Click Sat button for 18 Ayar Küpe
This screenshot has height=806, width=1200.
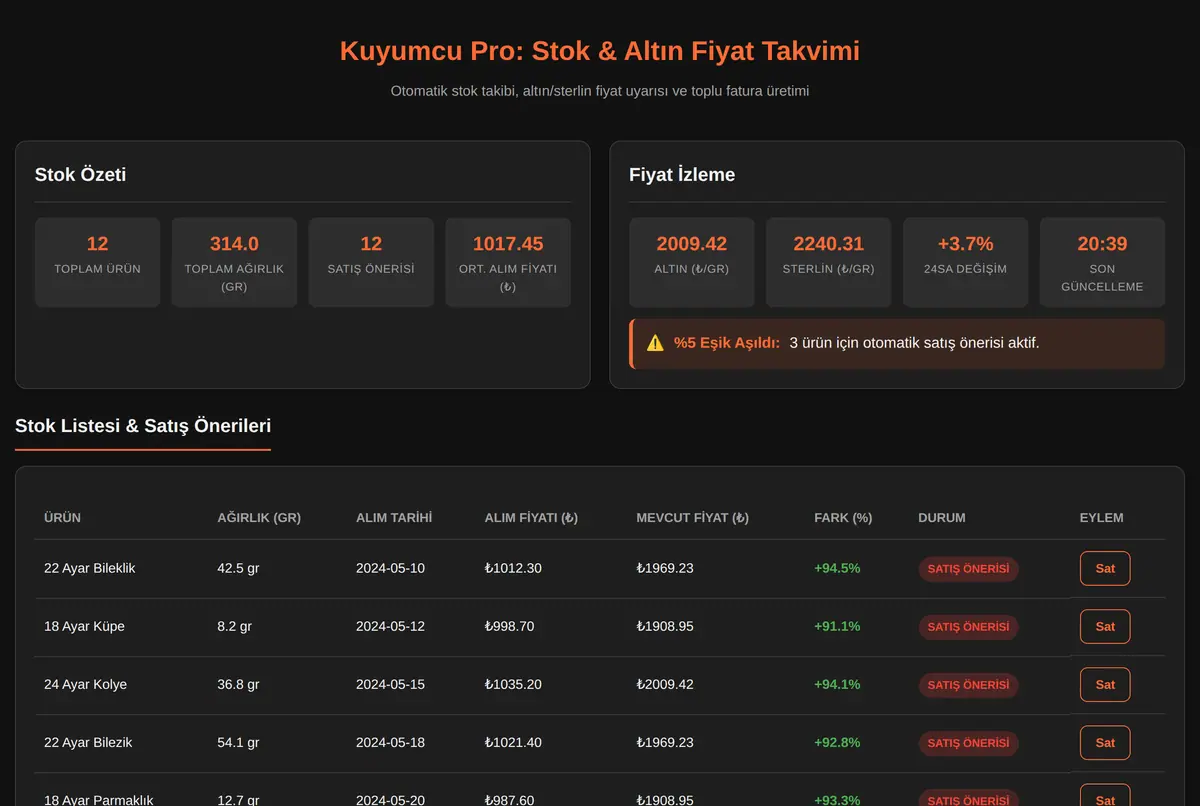[x=1105, y=626]
